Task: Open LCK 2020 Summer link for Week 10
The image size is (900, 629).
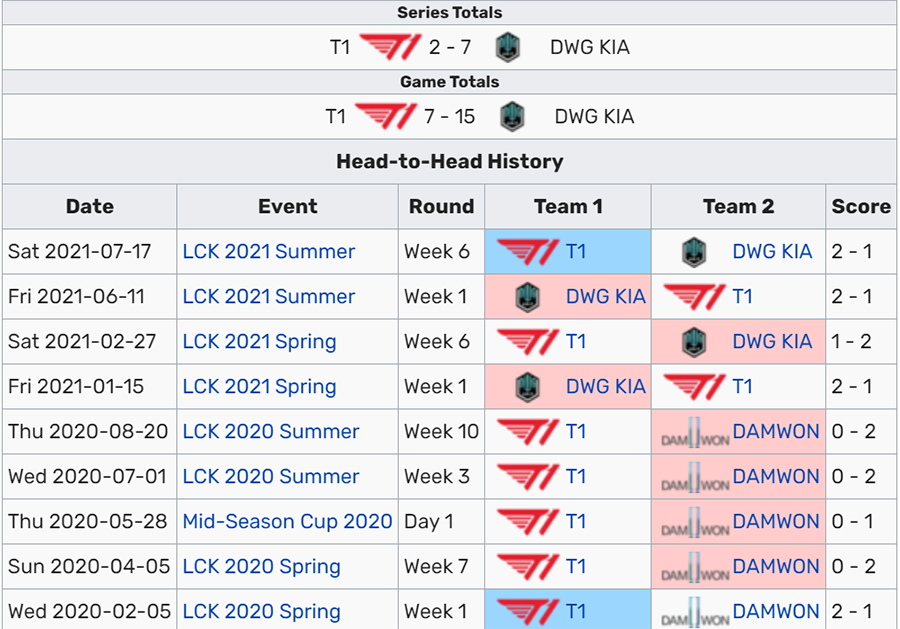Action: click(x=271, y=432)
